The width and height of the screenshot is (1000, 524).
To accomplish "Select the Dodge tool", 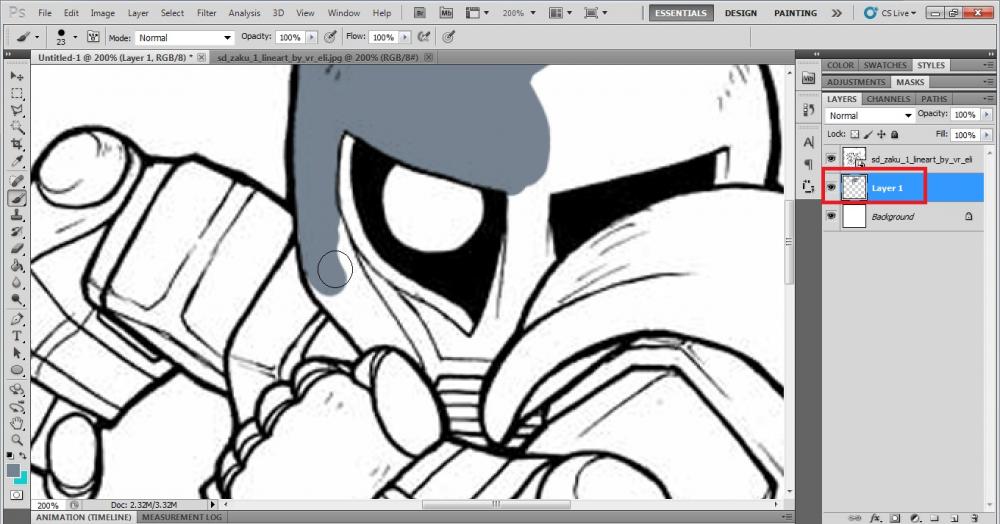I will click(17, 300).
